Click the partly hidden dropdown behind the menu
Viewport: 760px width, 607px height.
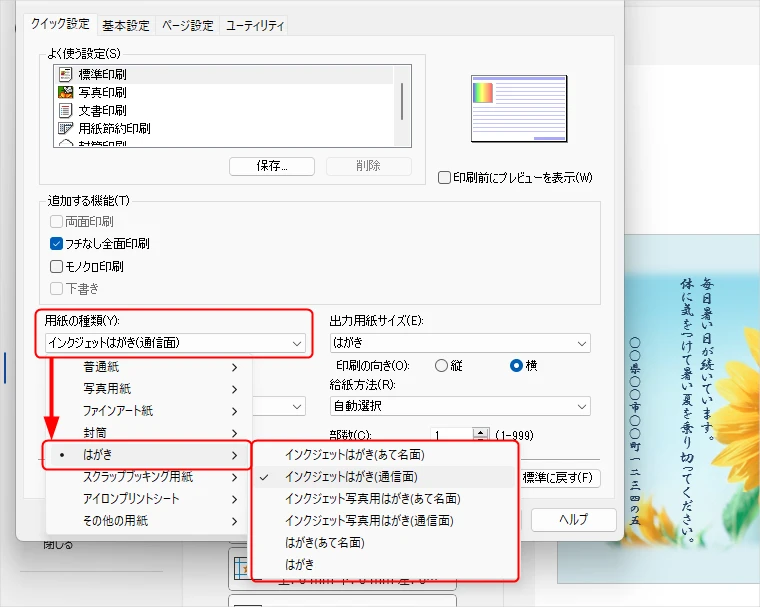(x=279, y=406)
